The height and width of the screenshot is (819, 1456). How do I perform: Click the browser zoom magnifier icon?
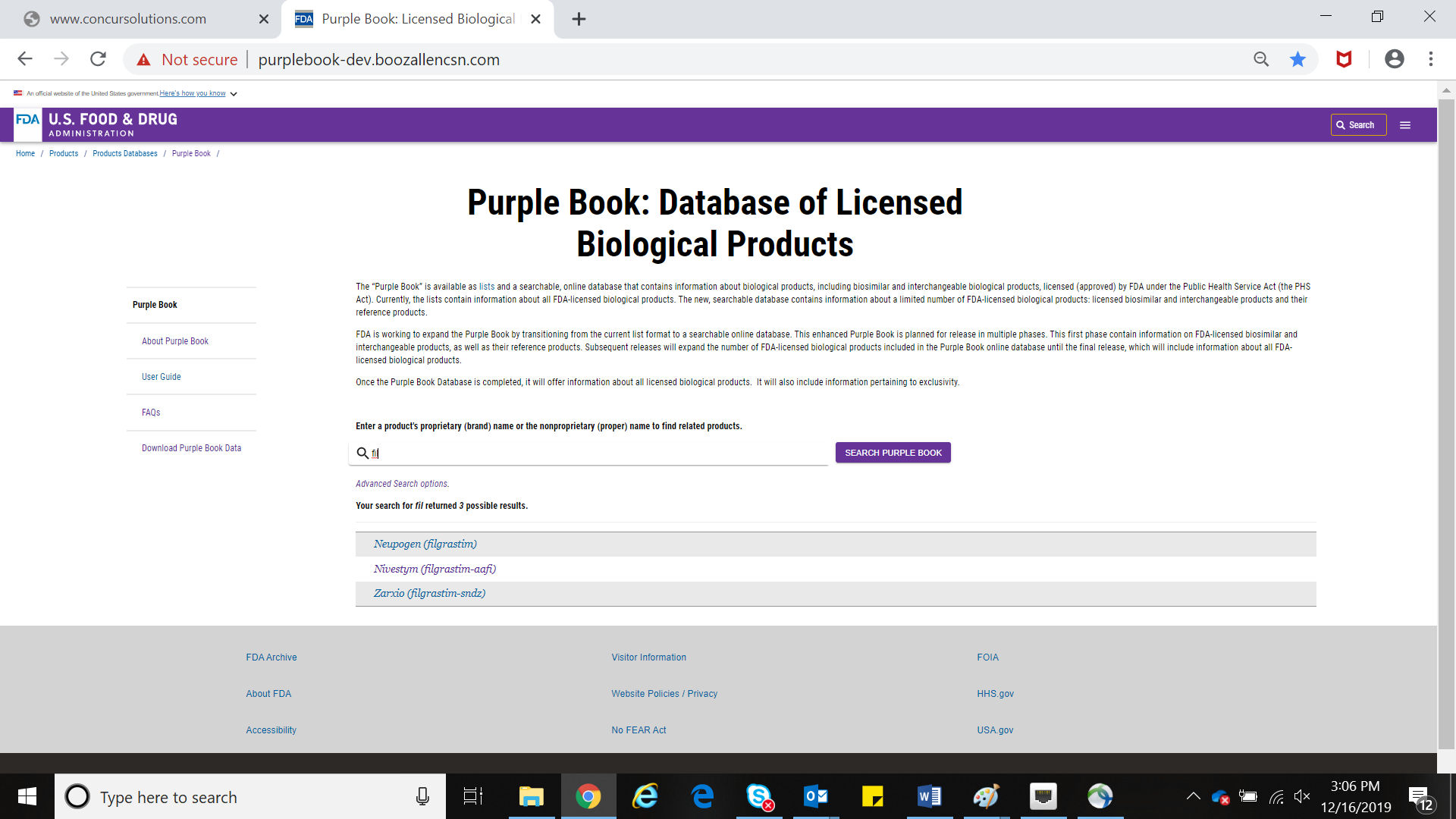1260,59
